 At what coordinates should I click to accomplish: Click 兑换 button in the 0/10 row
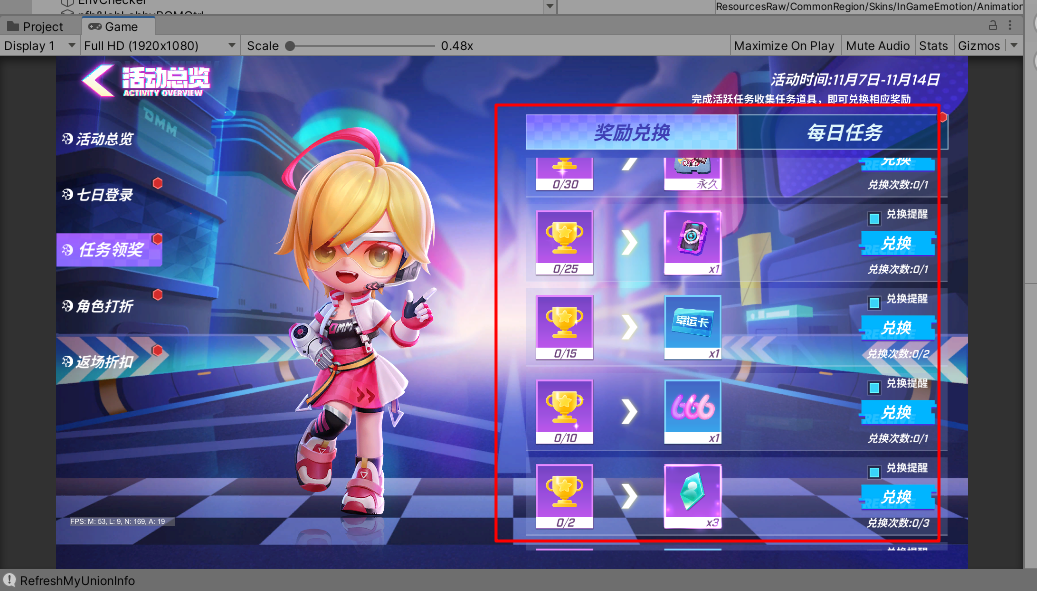click(x=897, y=412)
